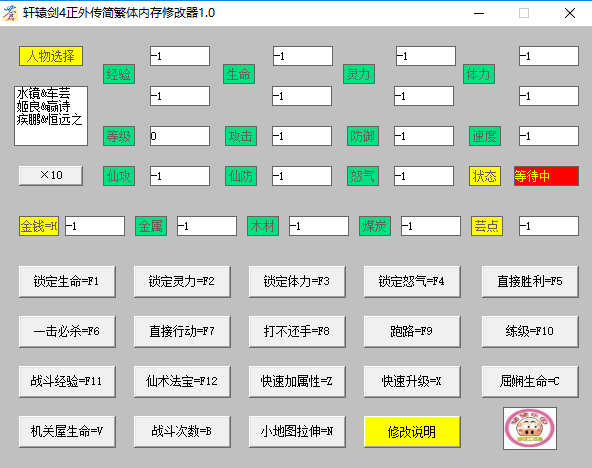Enable 一击必杀=F6 button
The width and height of the screenshot is (592, 468).
coord(67,331)
